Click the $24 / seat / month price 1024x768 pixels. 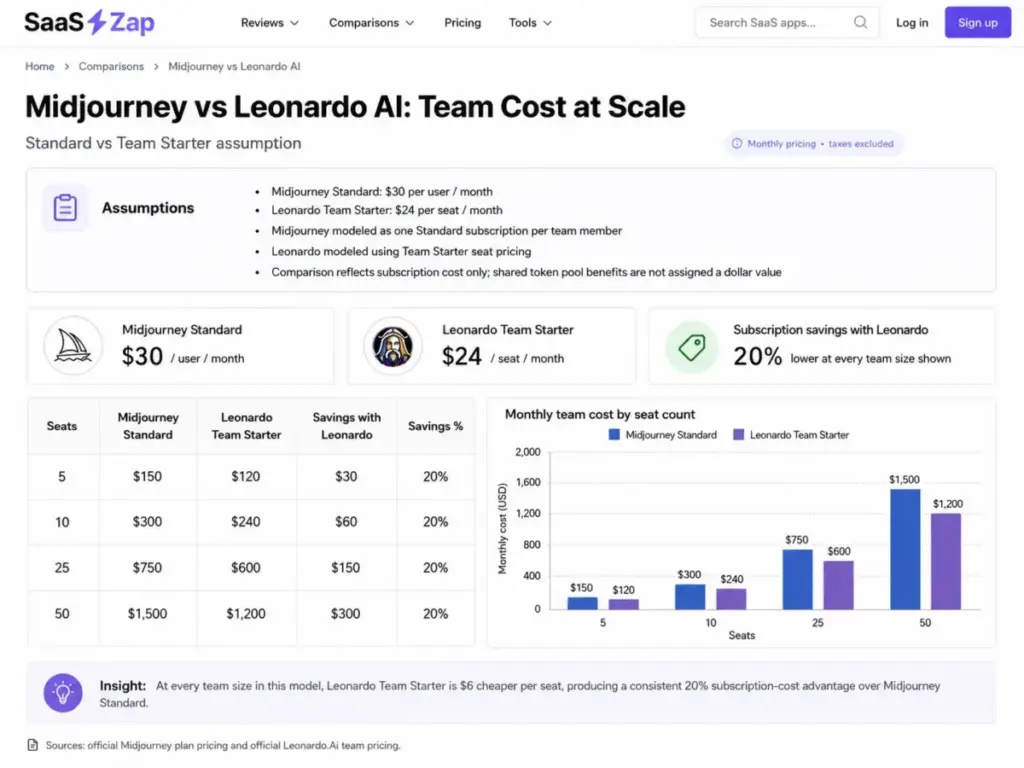tap(503, 357)
